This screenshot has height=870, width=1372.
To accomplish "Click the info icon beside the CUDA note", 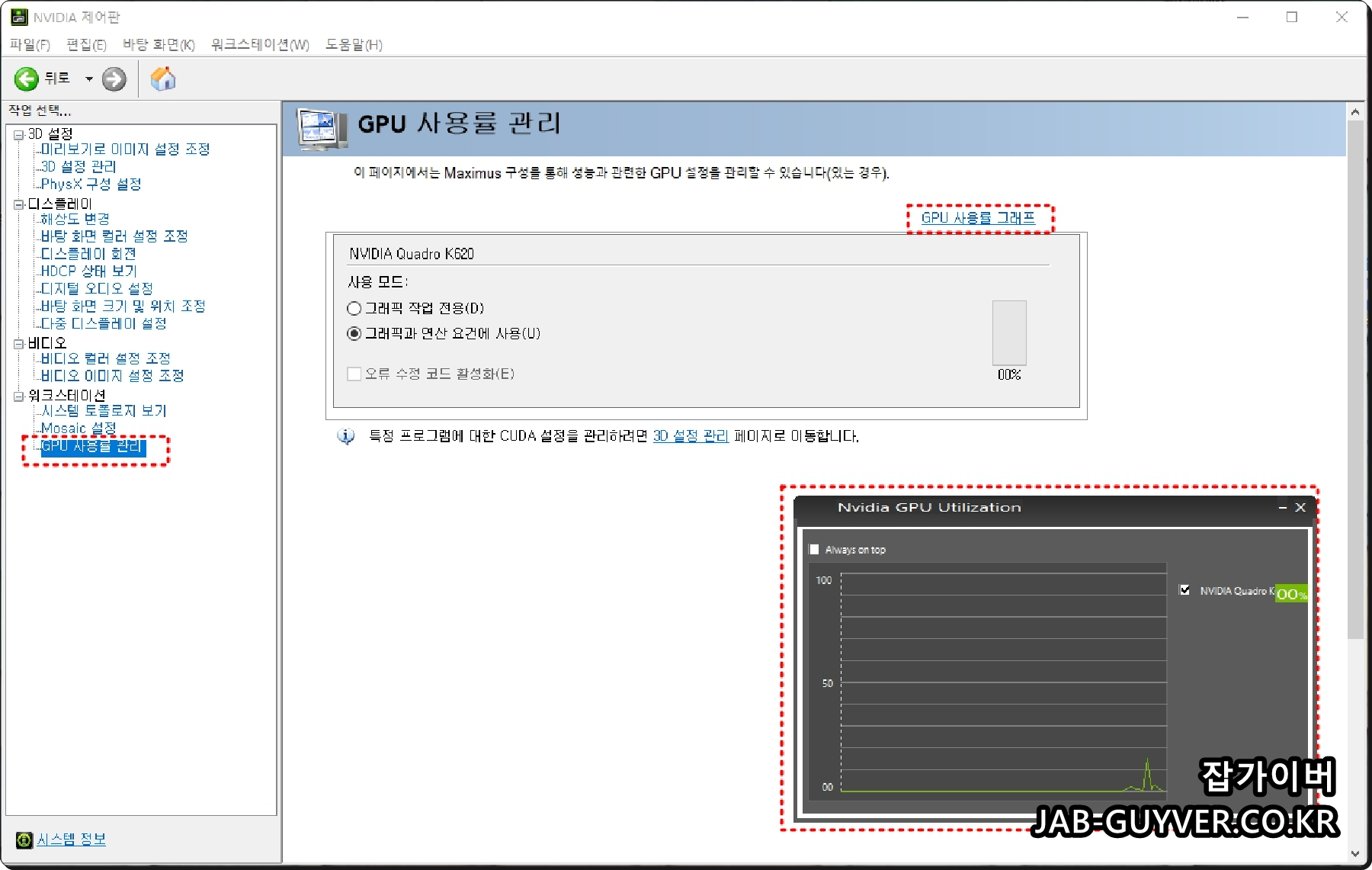I will point(346,436).
